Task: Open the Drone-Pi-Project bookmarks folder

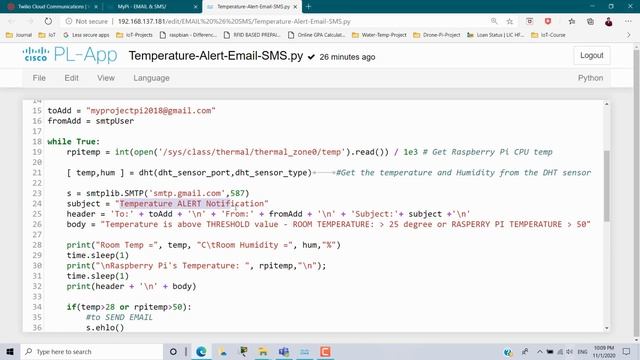Action: (437, 35)
